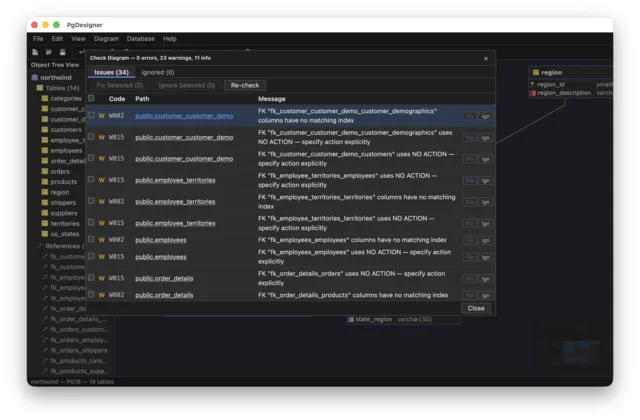The width and height of the screenshot is (640, 420).
Task: Click the Fix Selected (0) button
Action: [120, 85]
